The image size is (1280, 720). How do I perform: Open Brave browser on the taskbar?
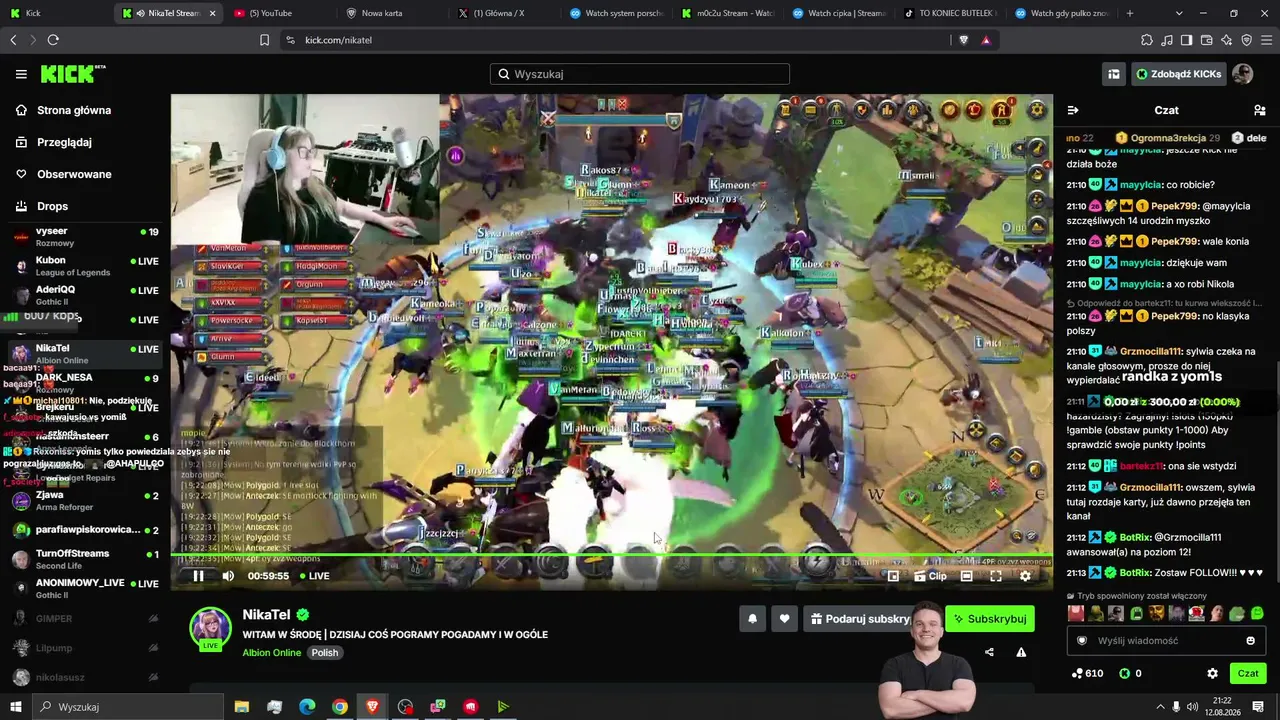373,707
